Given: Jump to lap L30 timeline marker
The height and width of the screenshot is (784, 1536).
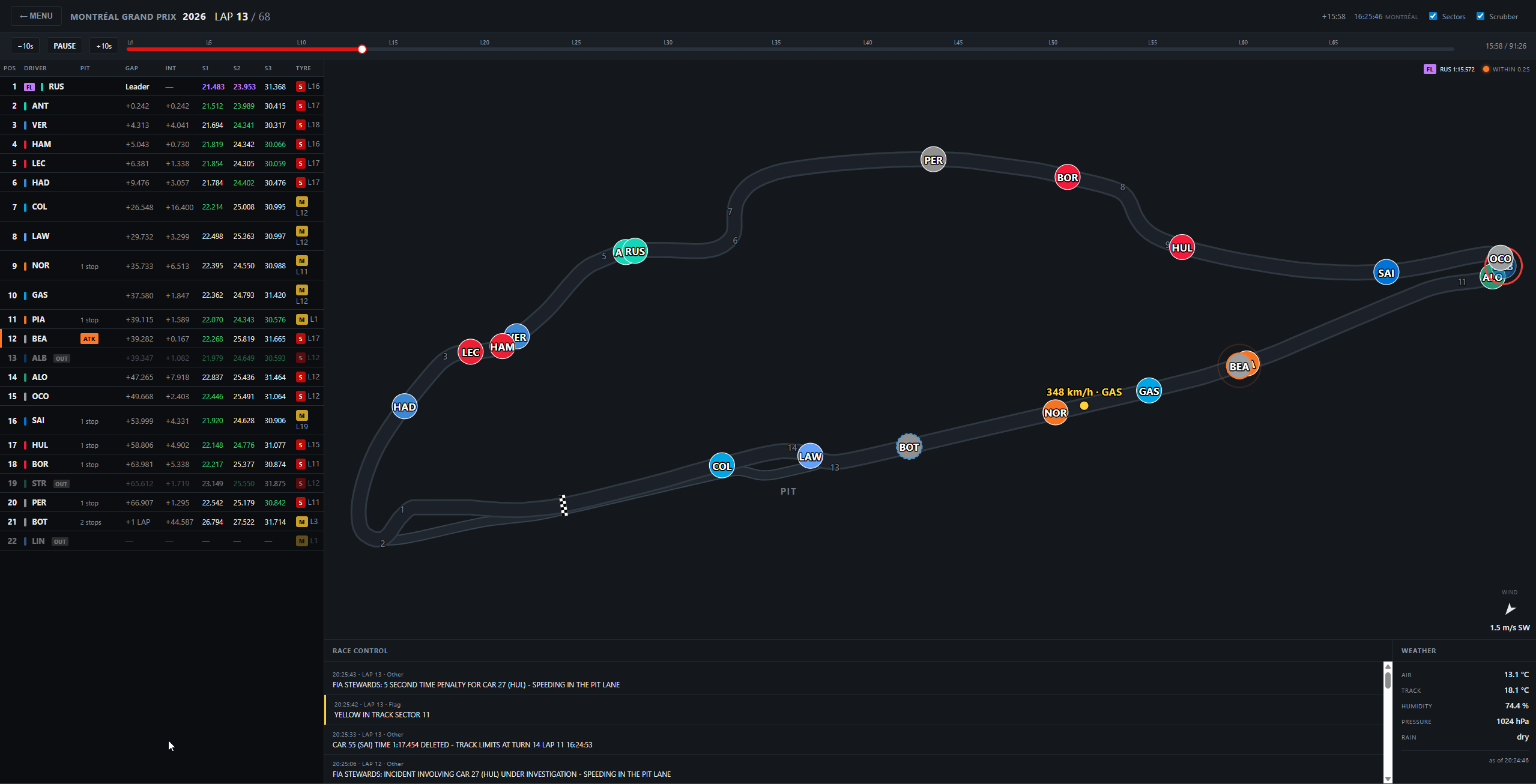Looking at the screenshot, I should coord(668,43).
